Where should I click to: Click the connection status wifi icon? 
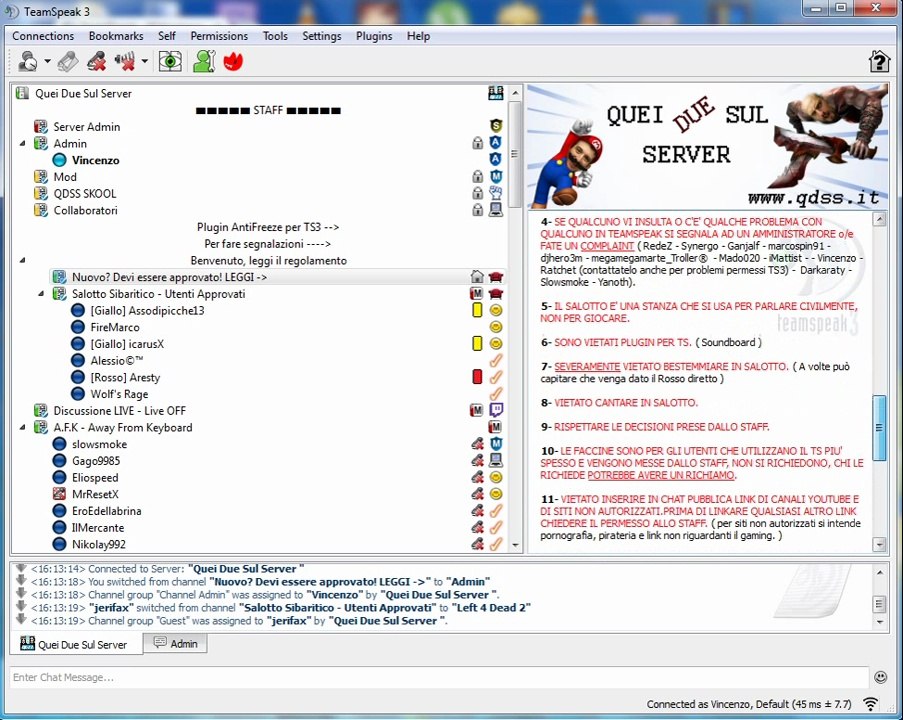[x=871, y=704]
